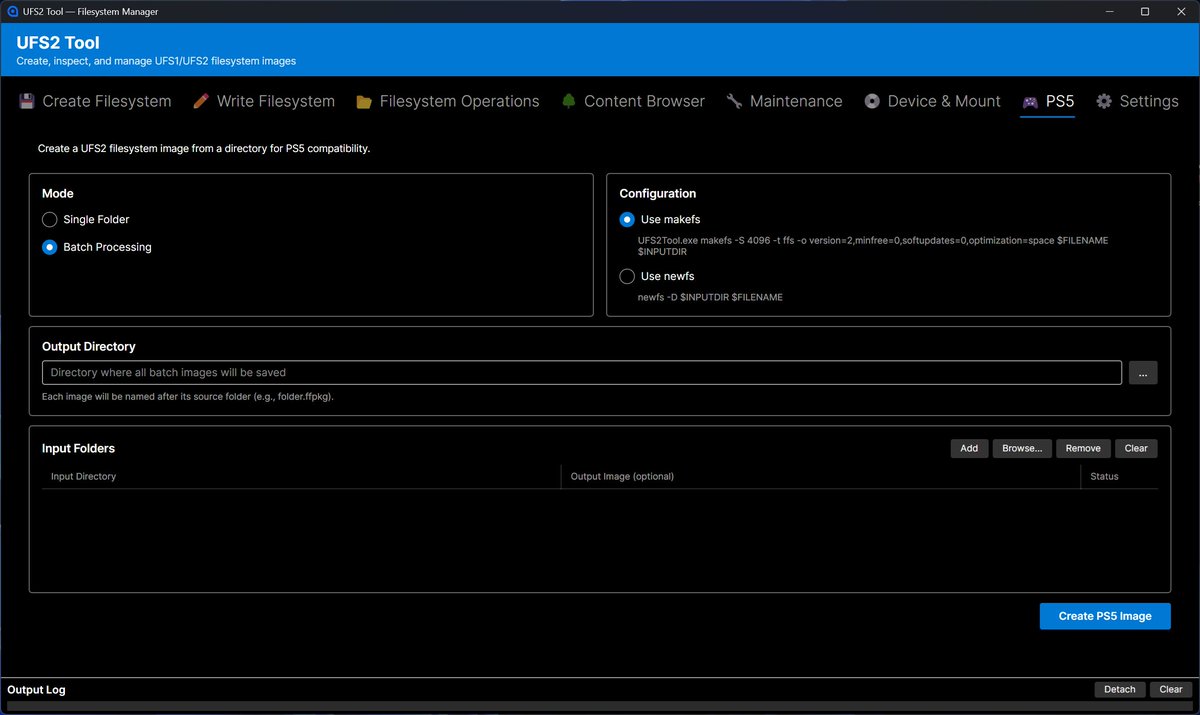
Task: Click the Output Directory text field
Action: click(x=582, y=372)
